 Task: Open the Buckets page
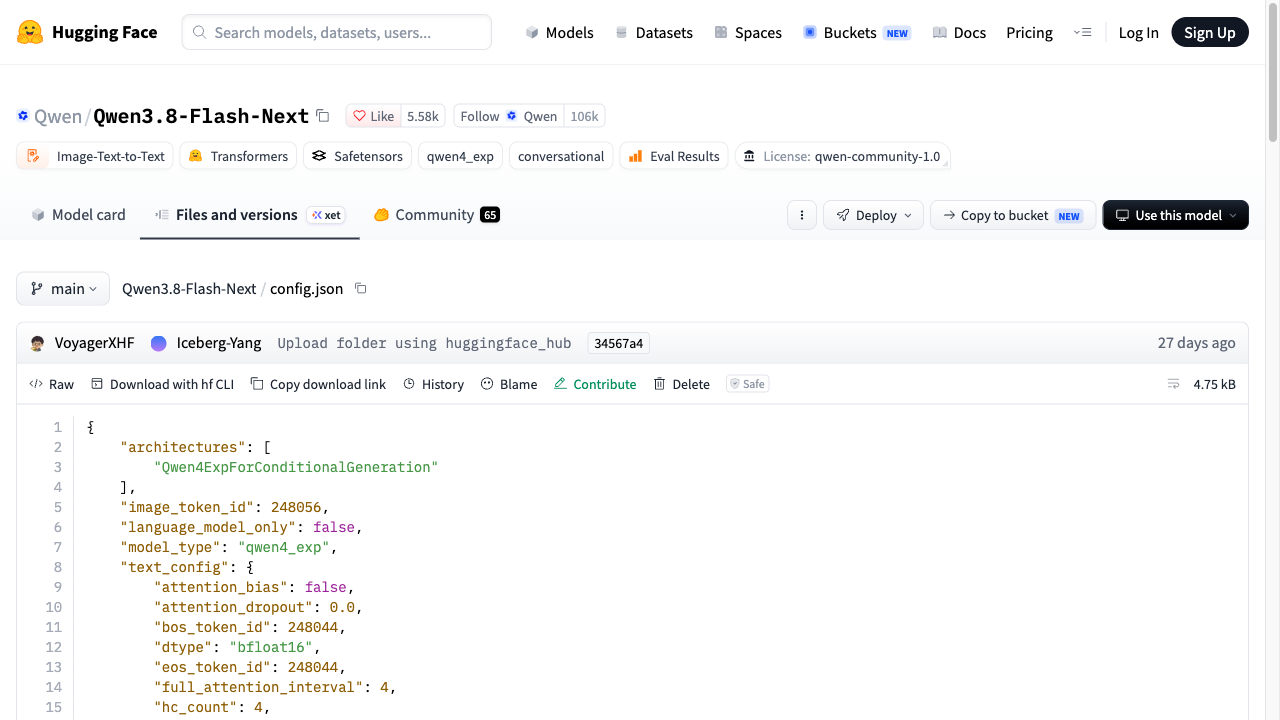coord(857,32)
